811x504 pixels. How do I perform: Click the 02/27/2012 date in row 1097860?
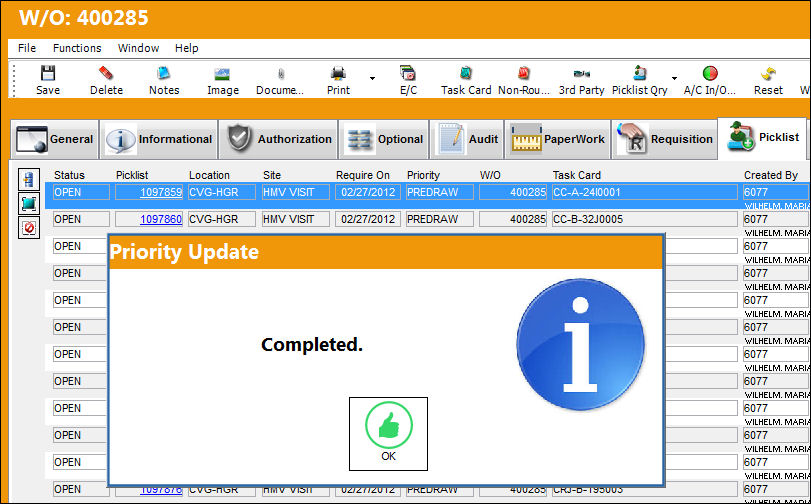click(368, 219)
